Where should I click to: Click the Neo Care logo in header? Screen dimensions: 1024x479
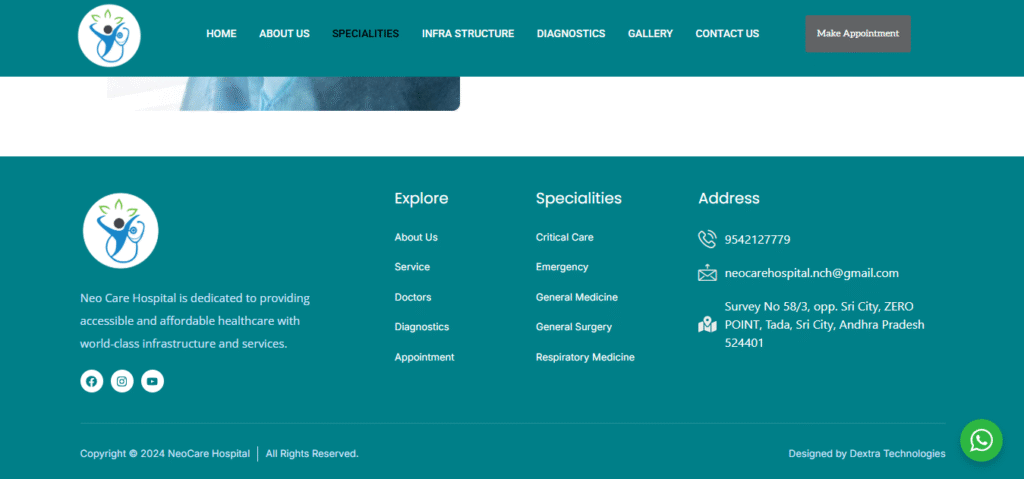[x=109, y=35]
